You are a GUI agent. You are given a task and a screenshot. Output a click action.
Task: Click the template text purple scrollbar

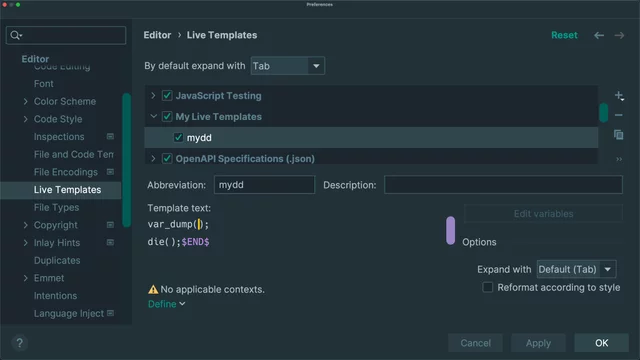pos(450,231)
